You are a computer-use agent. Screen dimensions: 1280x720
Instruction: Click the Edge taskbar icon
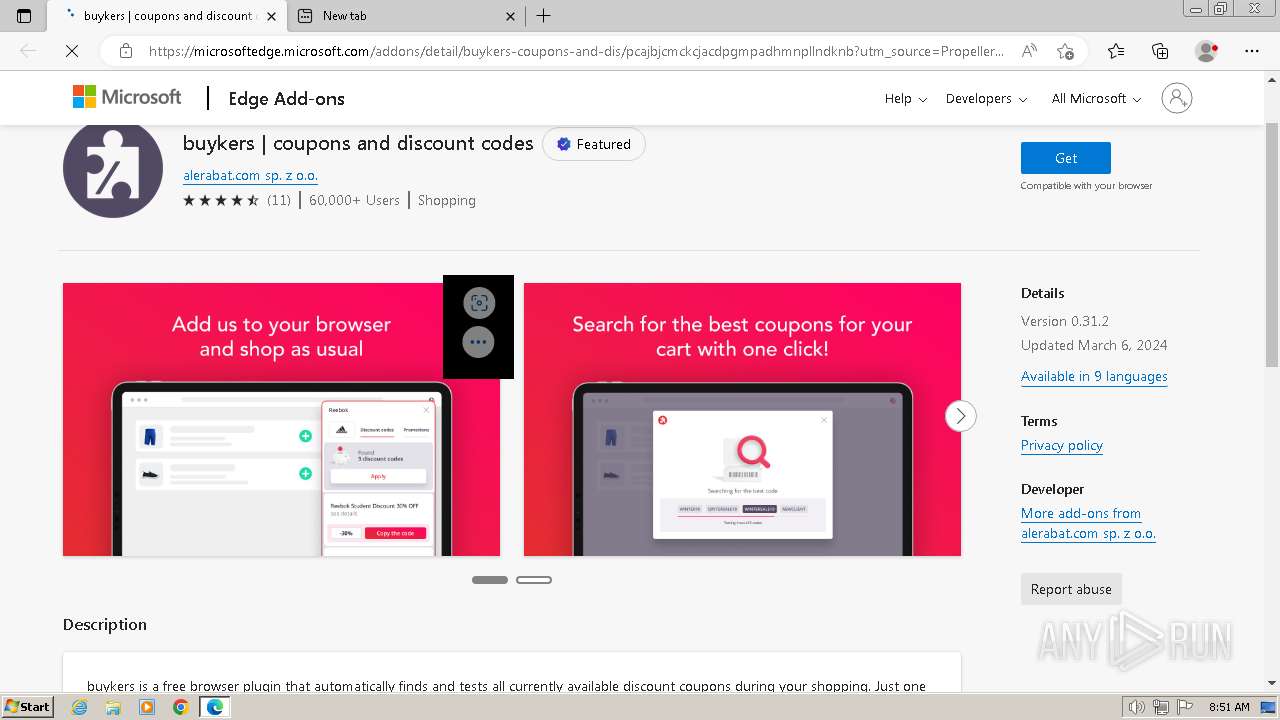(214, 707)
